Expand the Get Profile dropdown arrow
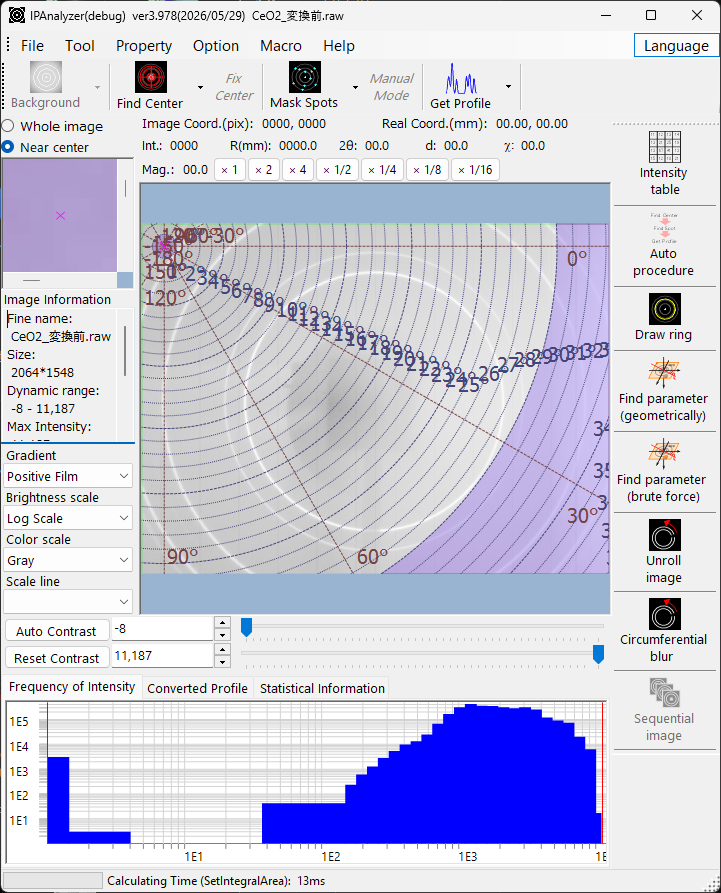 pos(509,87)
